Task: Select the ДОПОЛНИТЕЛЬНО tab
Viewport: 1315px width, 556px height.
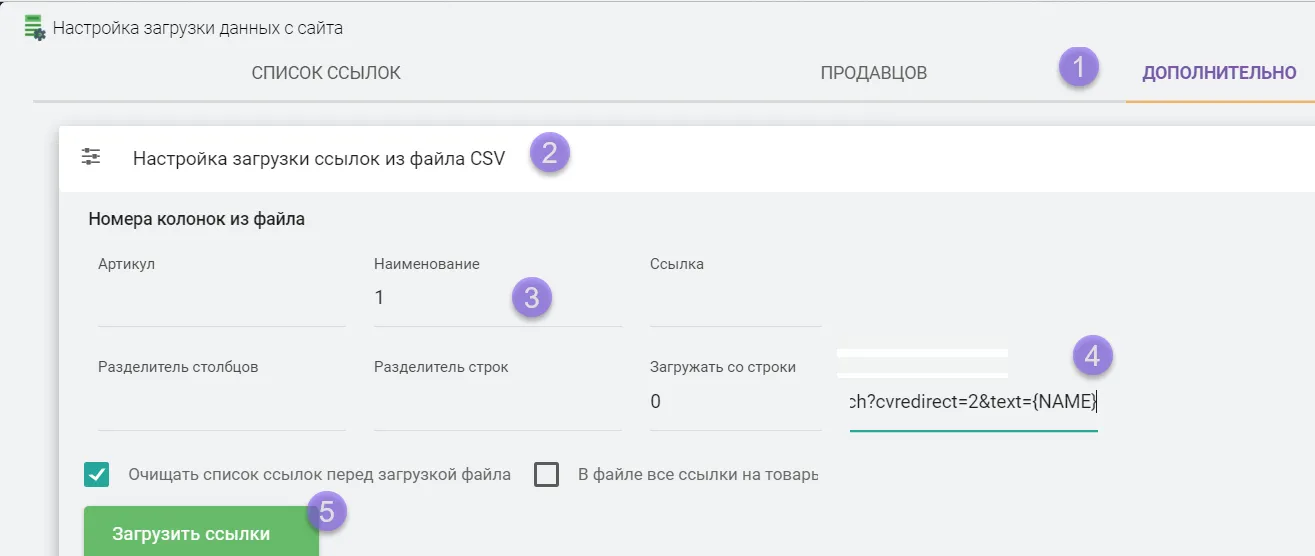Action: point(1219,72)
